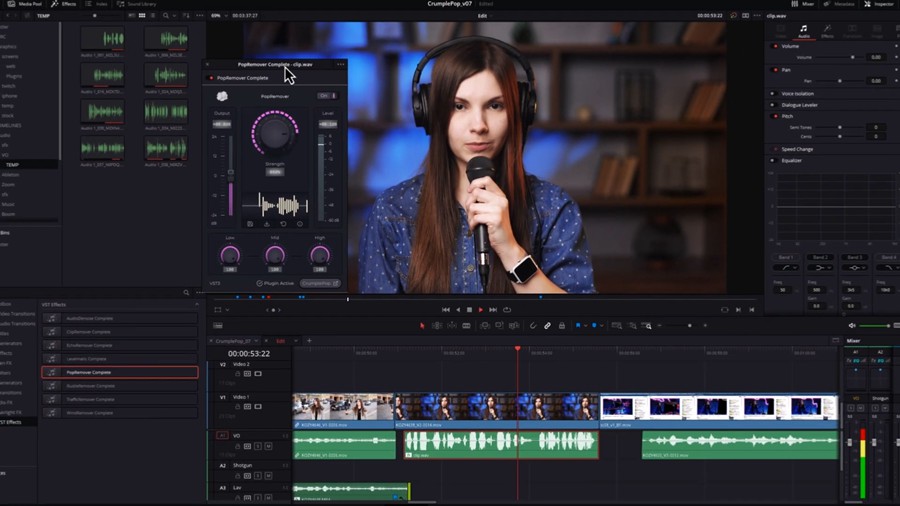Open CrumplePop_07 timeline tab dropdown

pyautogui.click(x=257, y=341)
